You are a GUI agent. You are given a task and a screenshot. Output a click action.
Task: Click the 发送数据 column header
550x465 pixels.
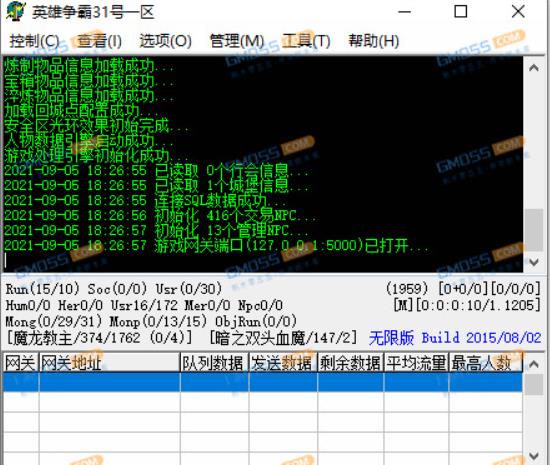point(283,363)
